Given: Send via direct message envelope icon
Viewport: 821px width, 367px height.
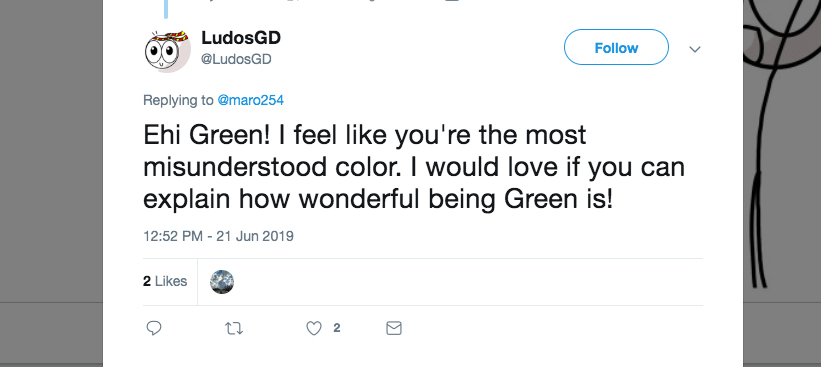Looking at the screenshot, I should [393, 328].
